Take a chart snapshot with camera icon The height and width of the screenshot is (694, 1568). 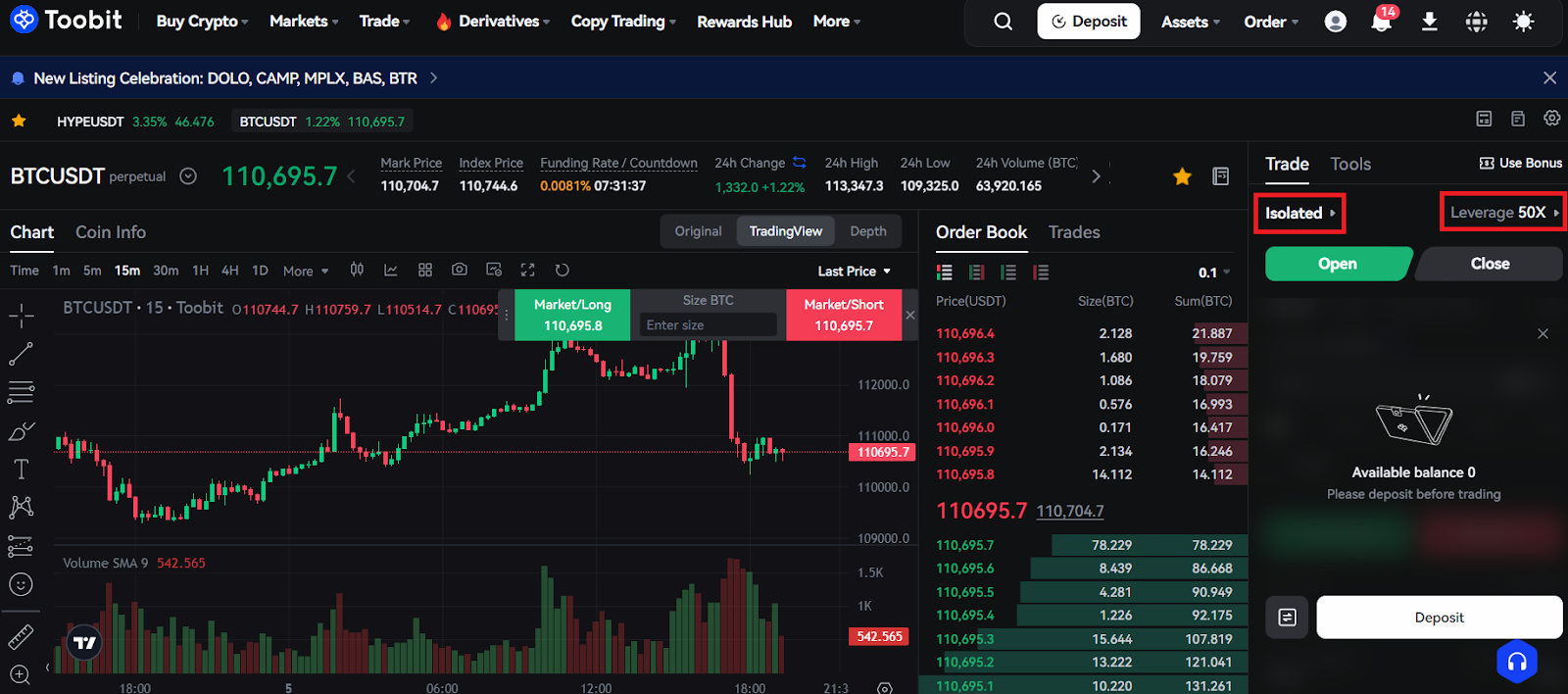(x=460, y=270)
